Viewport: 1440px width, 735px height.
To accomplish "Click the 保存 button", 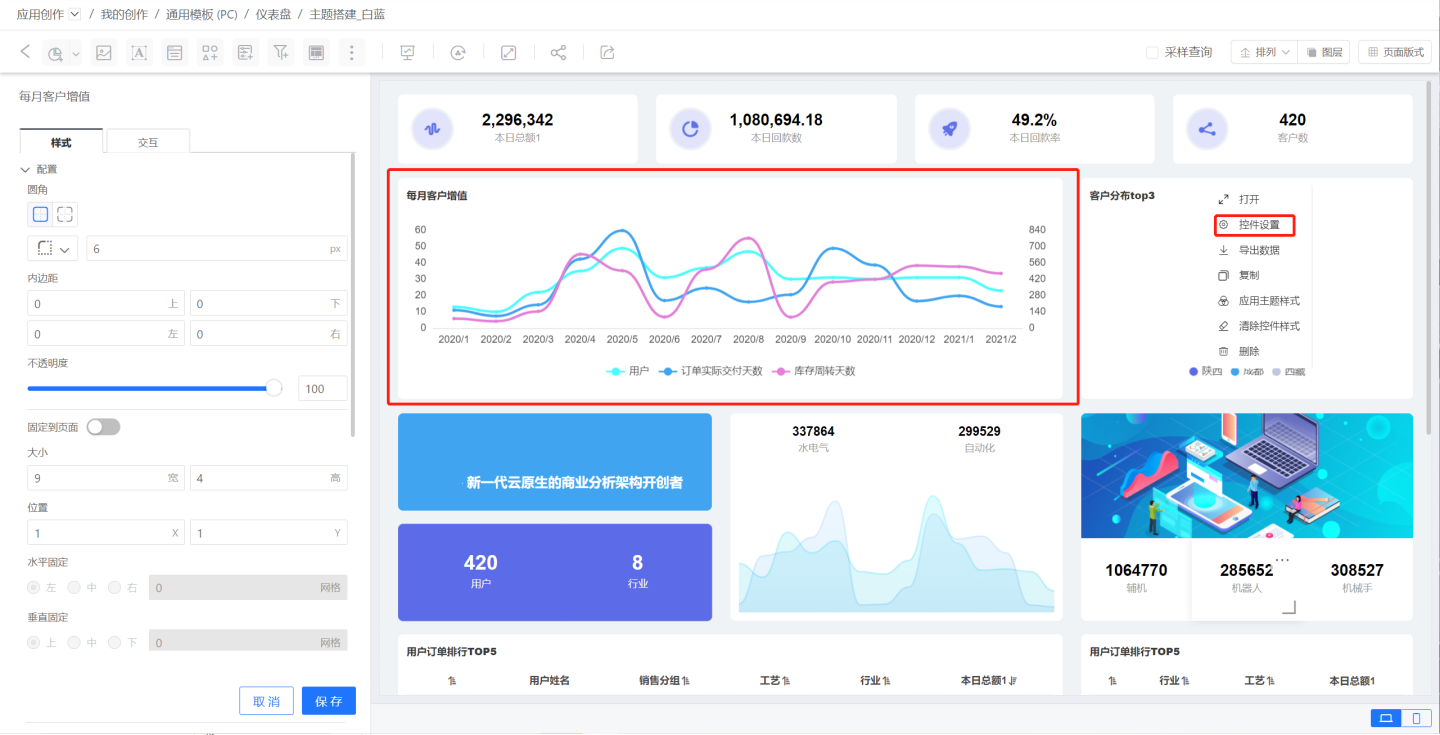I will click(x=328, y=701).
